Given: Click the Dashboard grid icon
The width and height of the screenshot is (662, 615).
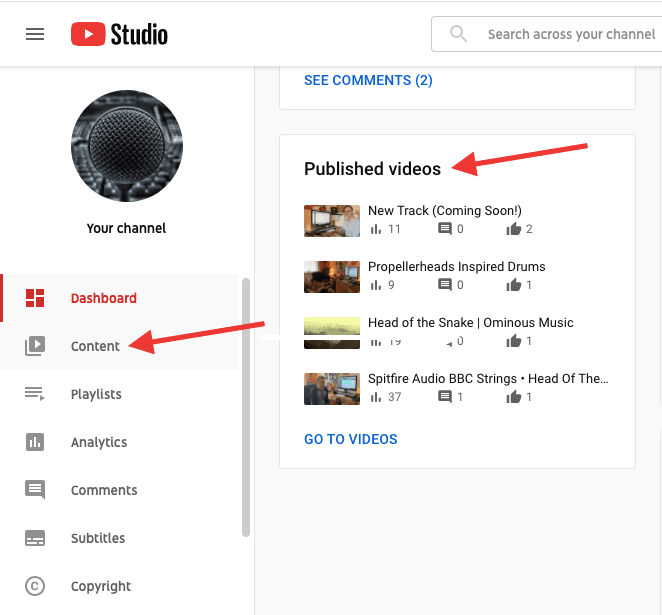Looking at the screenshot, I should coord(35,298).
